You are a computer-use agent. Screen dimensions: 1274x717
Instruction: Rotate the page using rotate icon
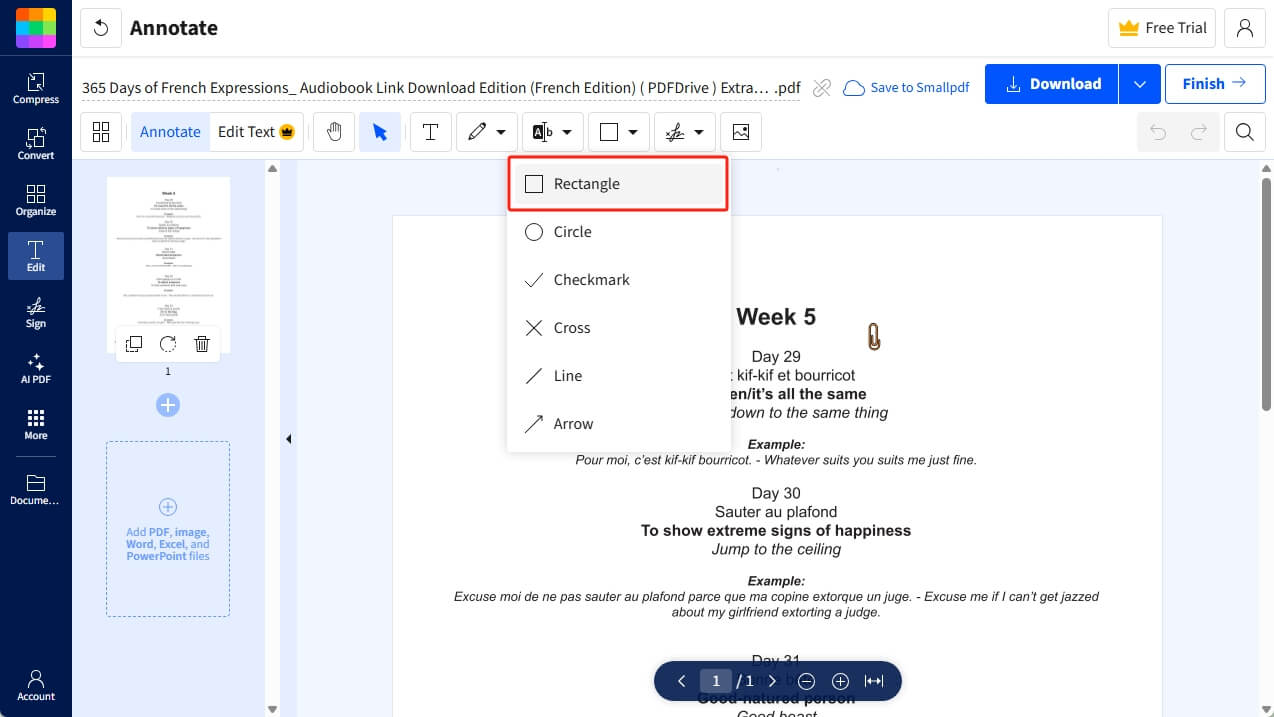[x=168, y=343]
